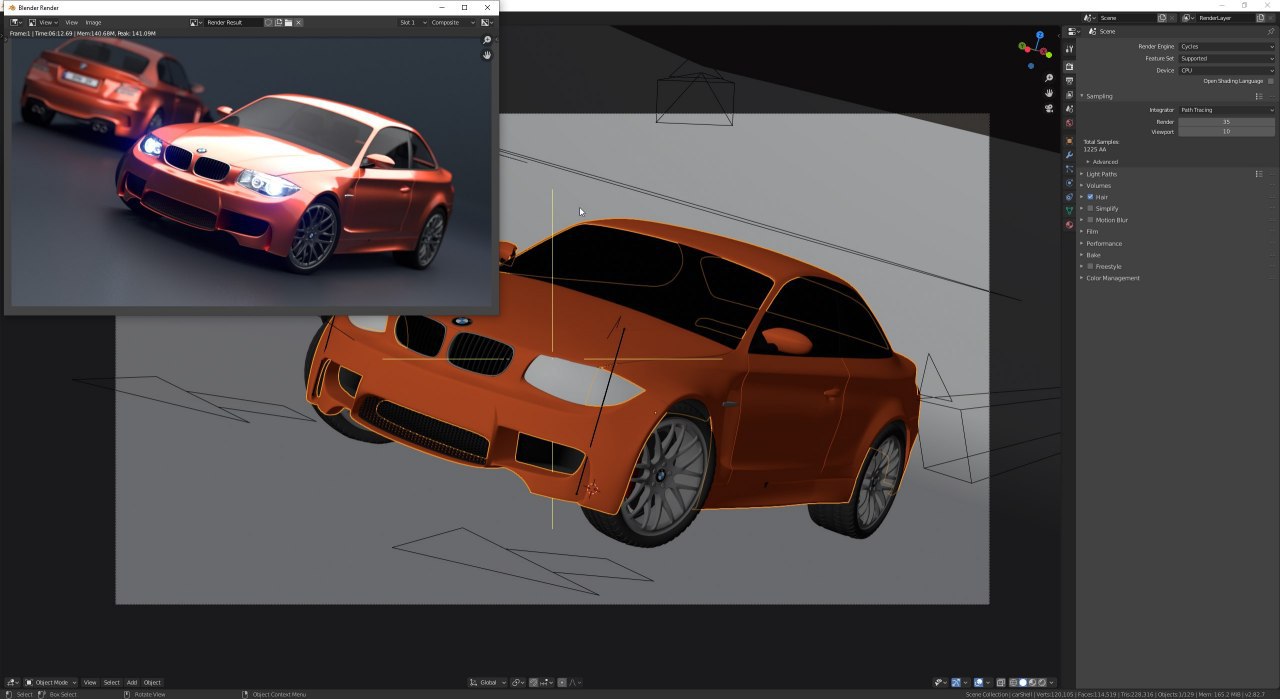Open the viewport Object menu
The width and height of the screenshot is (1280, 699).
[152, 682]
